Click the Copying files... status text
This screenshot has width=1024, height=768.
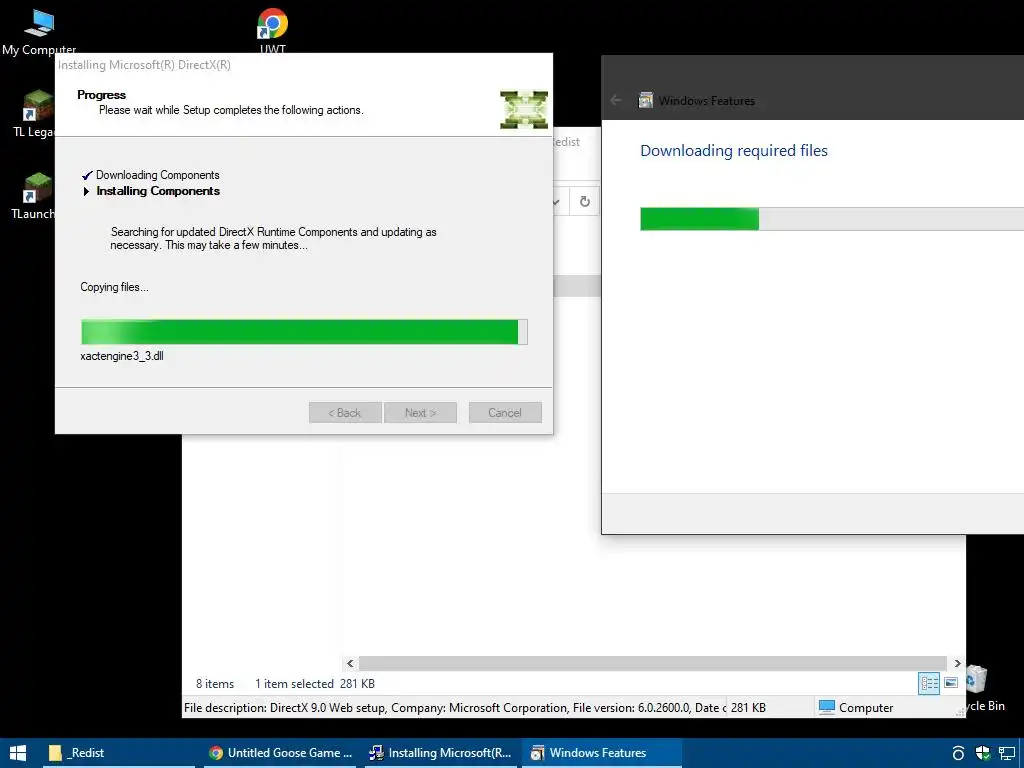pyautogui.click(x=114, y=287)
